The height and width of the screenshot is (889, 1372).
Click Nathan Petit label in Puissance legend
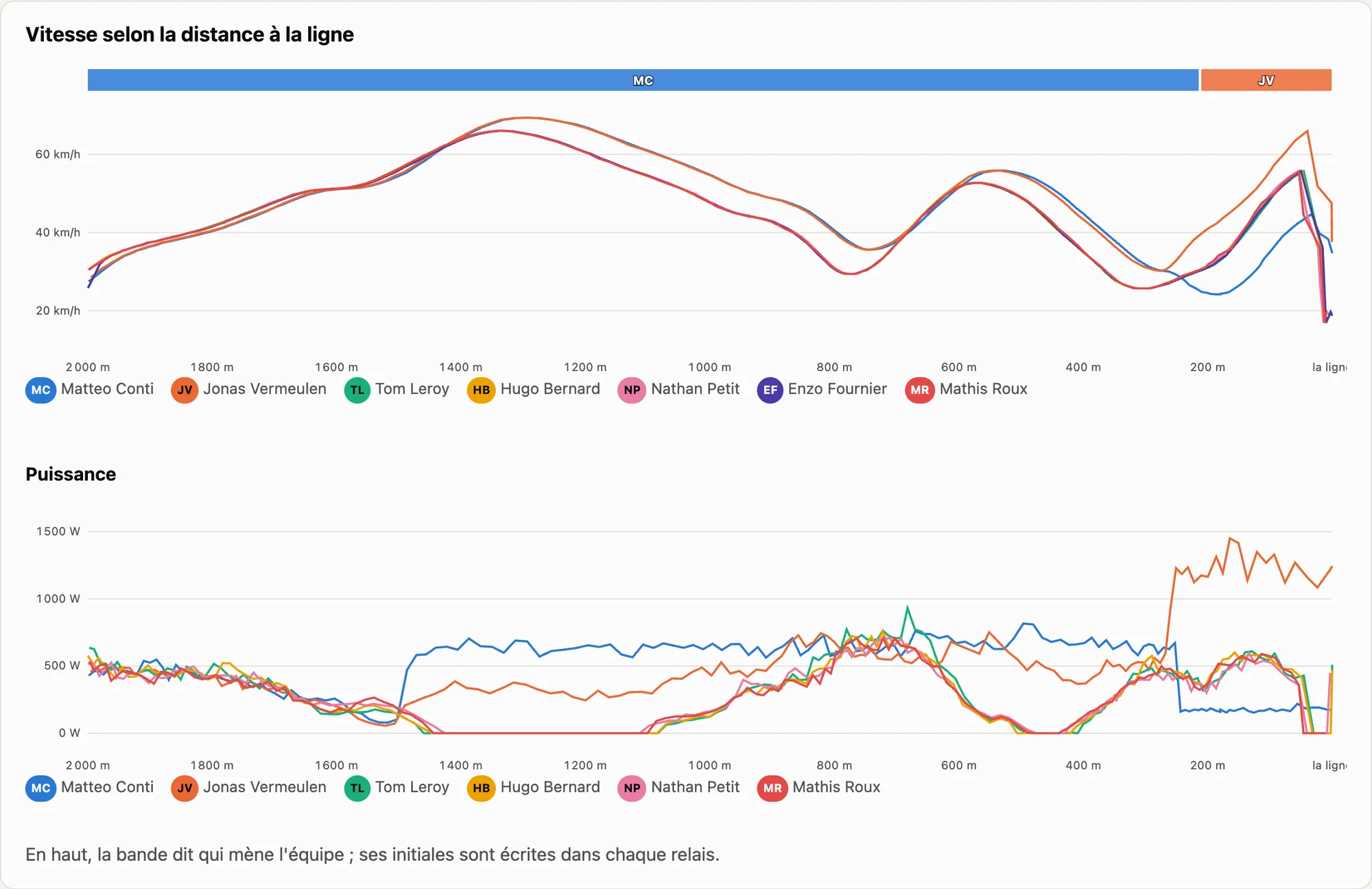point(696,787)
